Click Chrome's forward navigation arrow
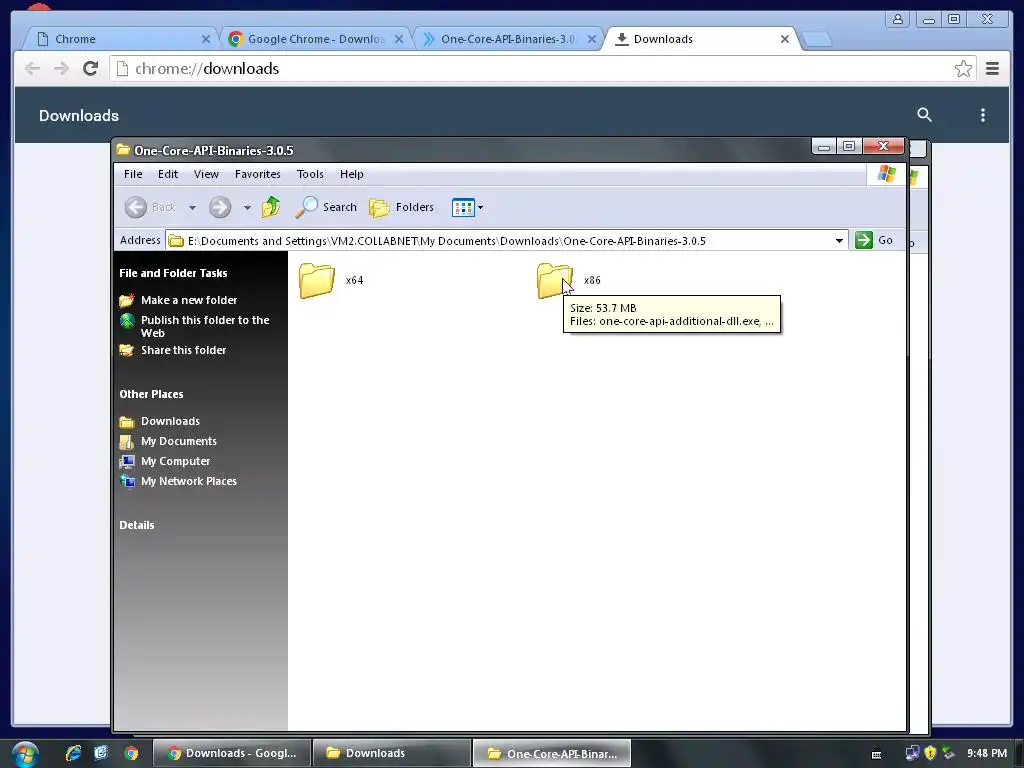This screenshot has height=768, width=1024. pyautogui.click(x=61, y=69)
